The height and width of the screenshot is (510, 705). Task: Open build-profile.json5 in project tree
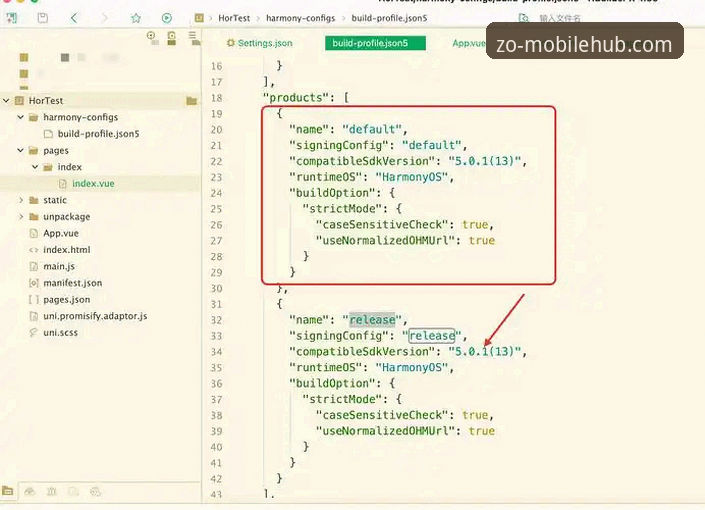coord(98,134)
